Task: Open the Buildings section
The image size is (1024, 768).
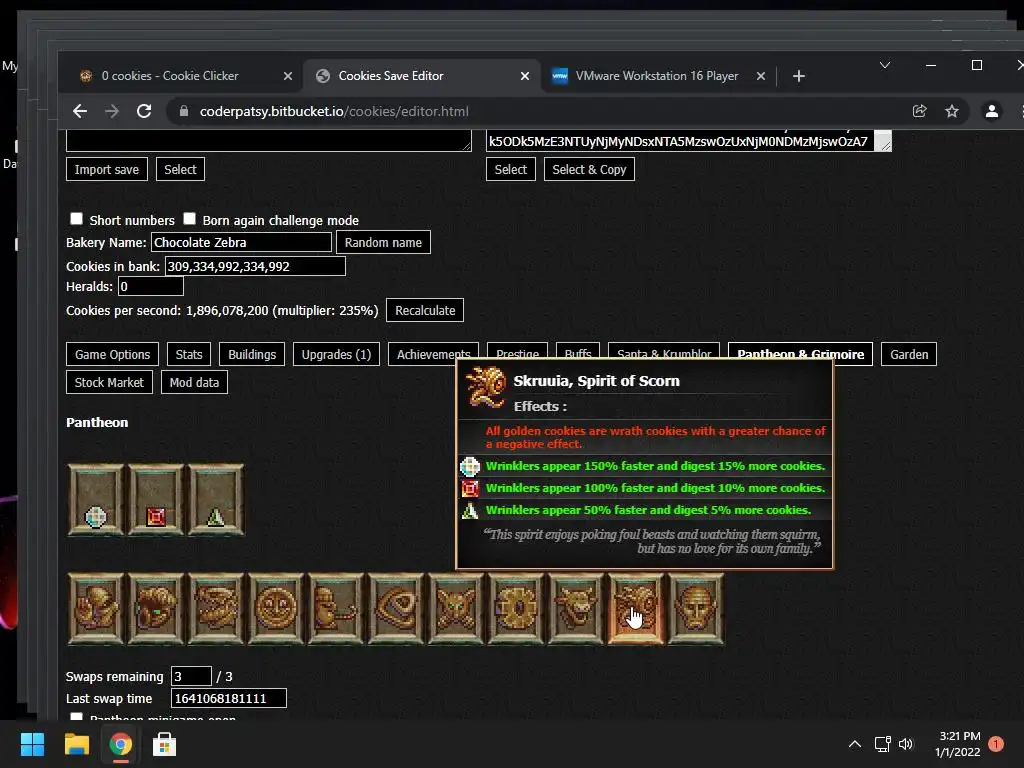Action: 252,354
